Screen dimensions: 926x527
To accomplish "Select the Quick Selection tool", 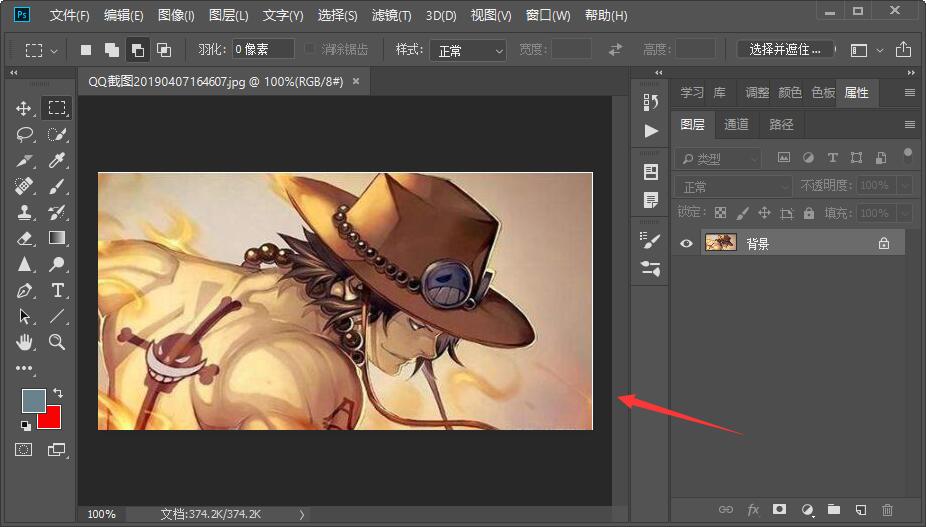I will 57,134.
